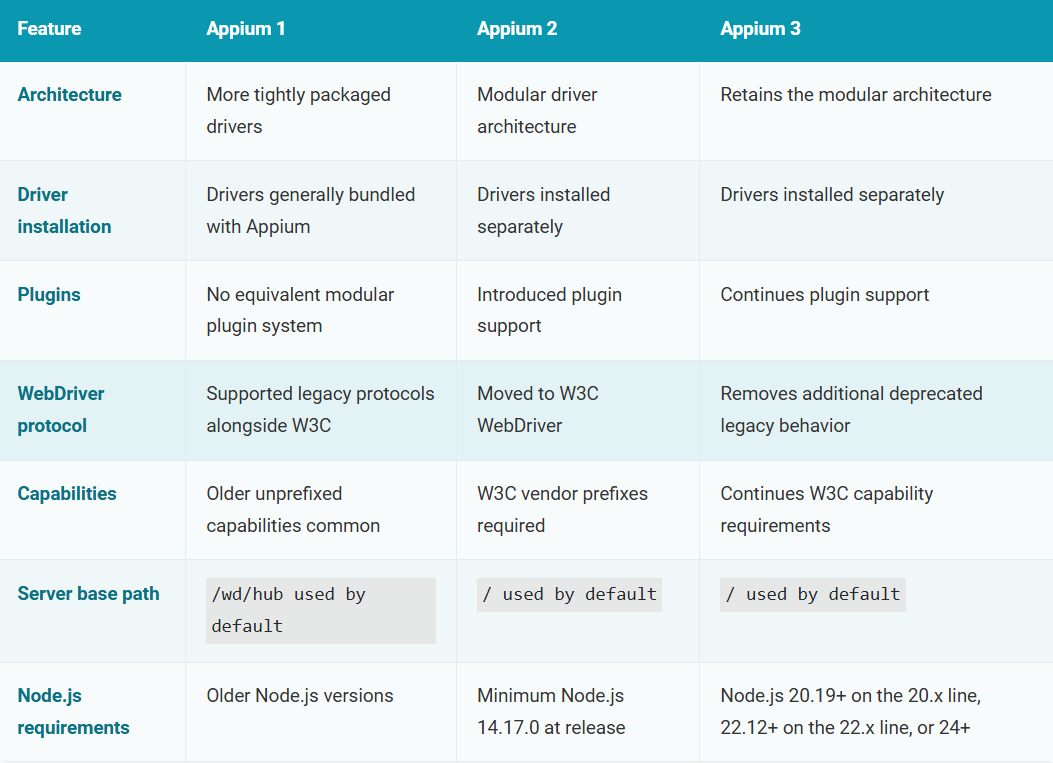Click 'Minimum Node.js 14.17.0 at release' cell
This screenshot has width=1053, height=763.
tap(551, 711)
